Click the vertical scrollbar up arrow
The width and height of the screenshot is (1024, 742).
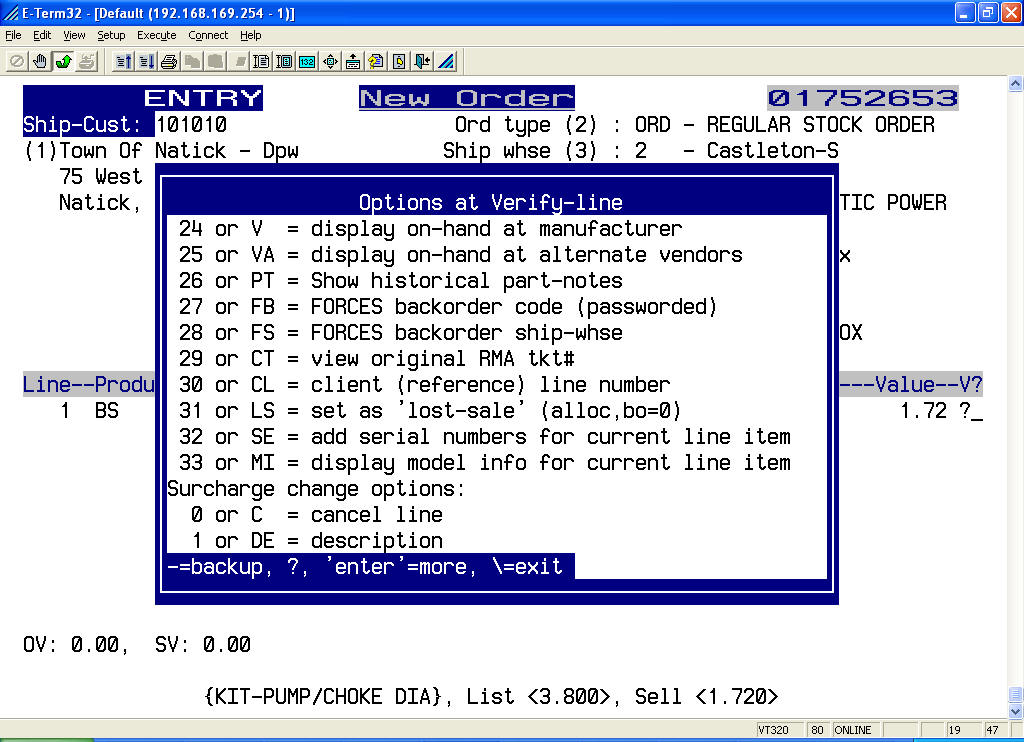tap(1016, 84)
